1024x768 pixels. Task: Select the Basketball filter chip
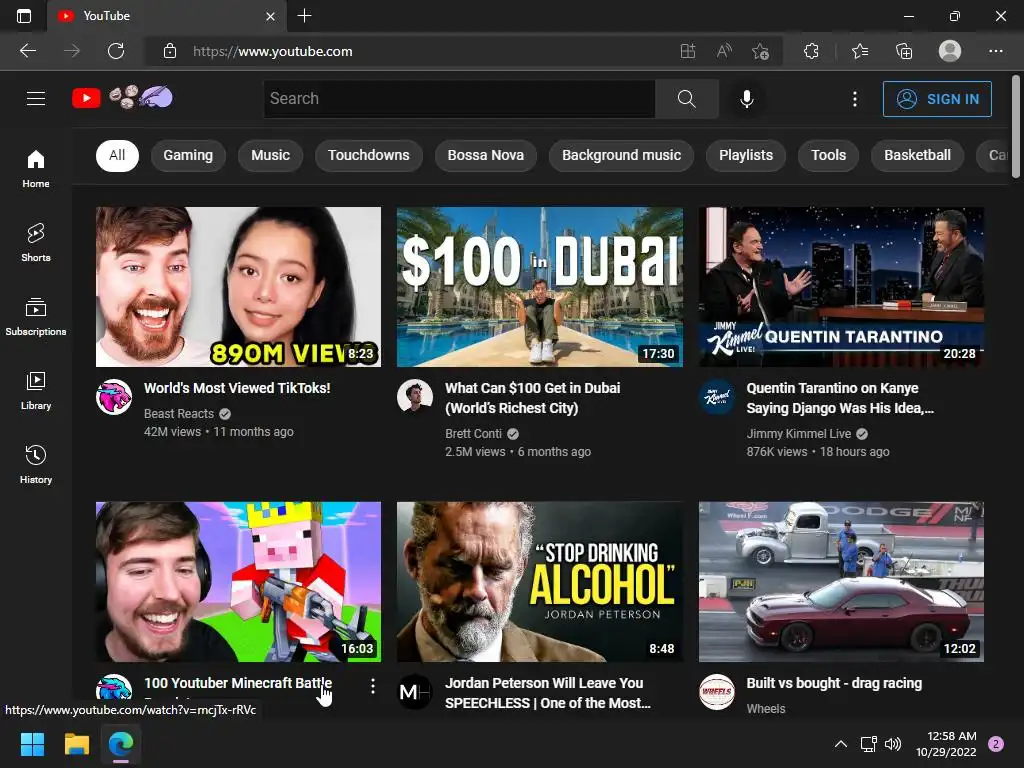click(917, 155)
